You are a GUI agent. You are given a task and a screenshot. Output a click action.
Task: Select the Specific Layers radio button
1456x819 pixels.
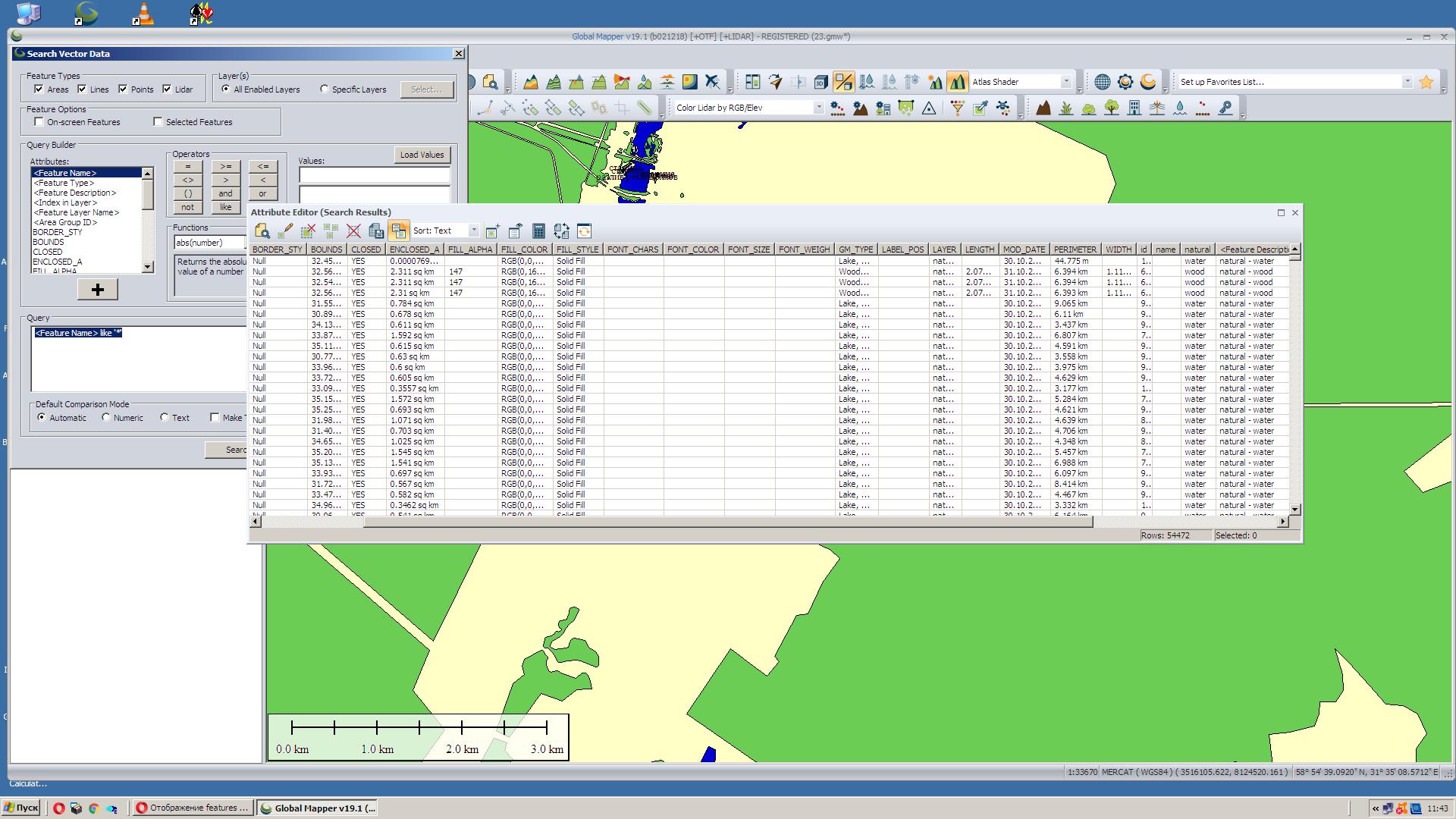point(325,89)
